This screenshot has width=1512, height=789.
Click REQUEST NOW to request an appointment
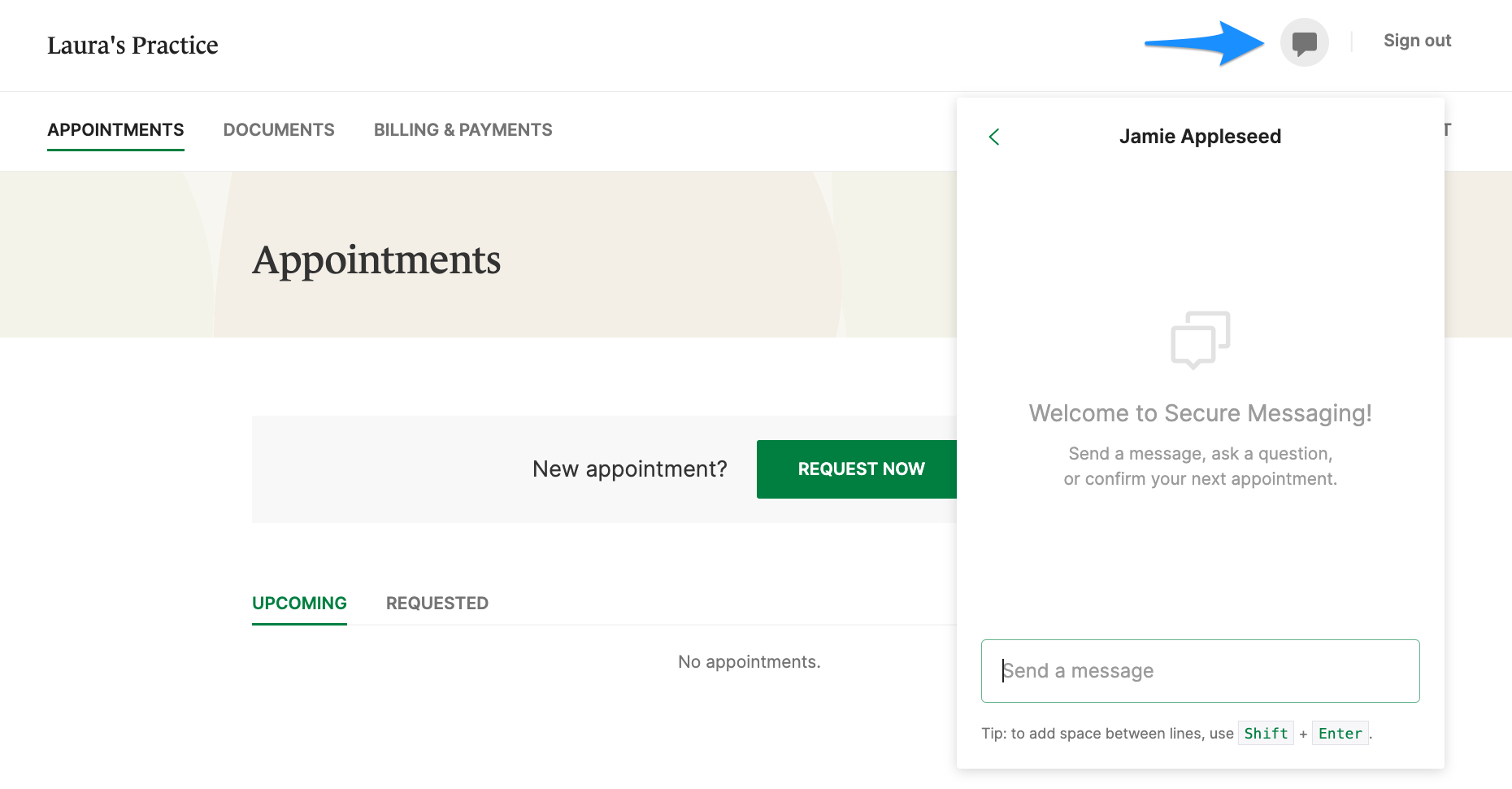point(861,469)
